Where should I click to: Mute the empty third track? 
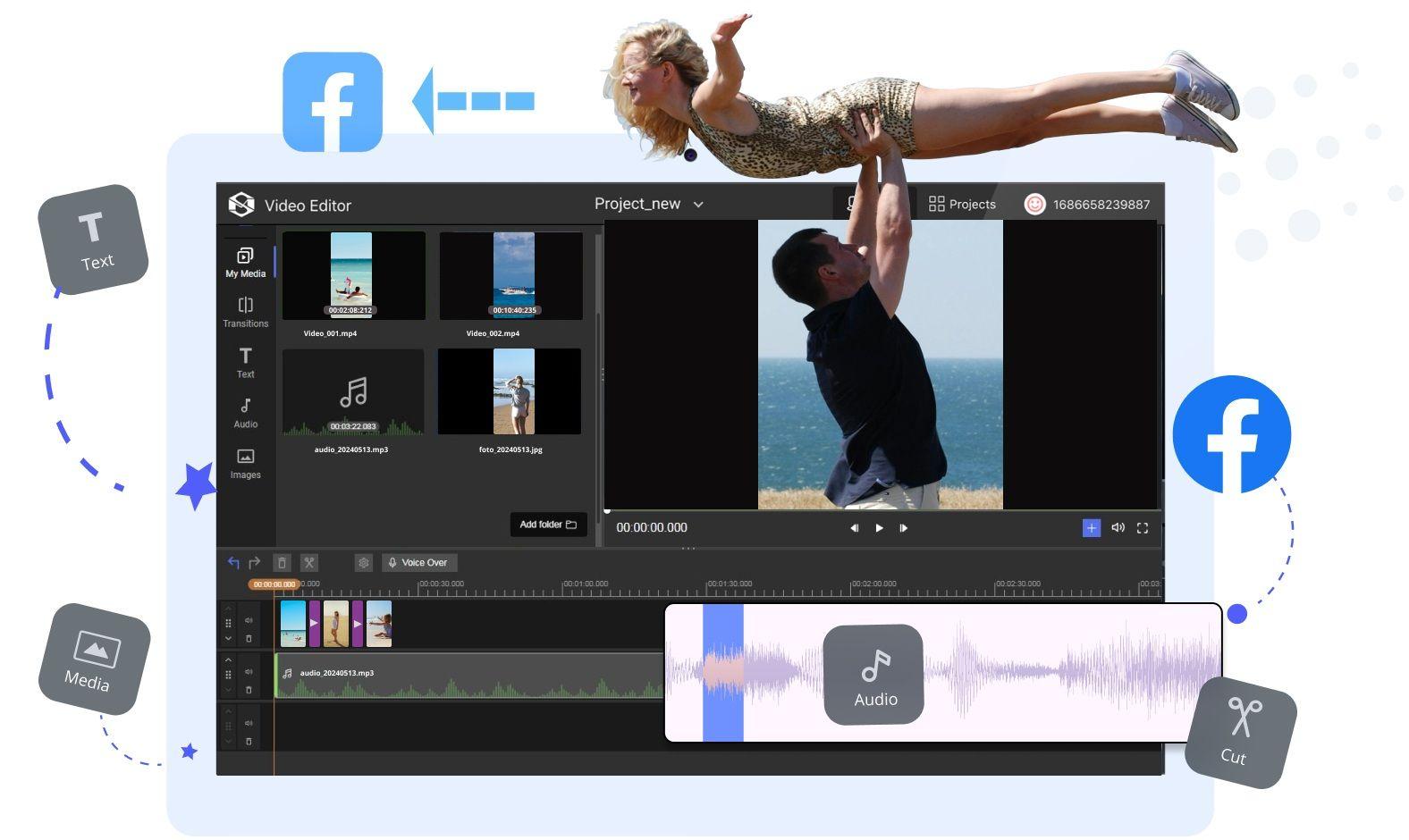(249, 723)
